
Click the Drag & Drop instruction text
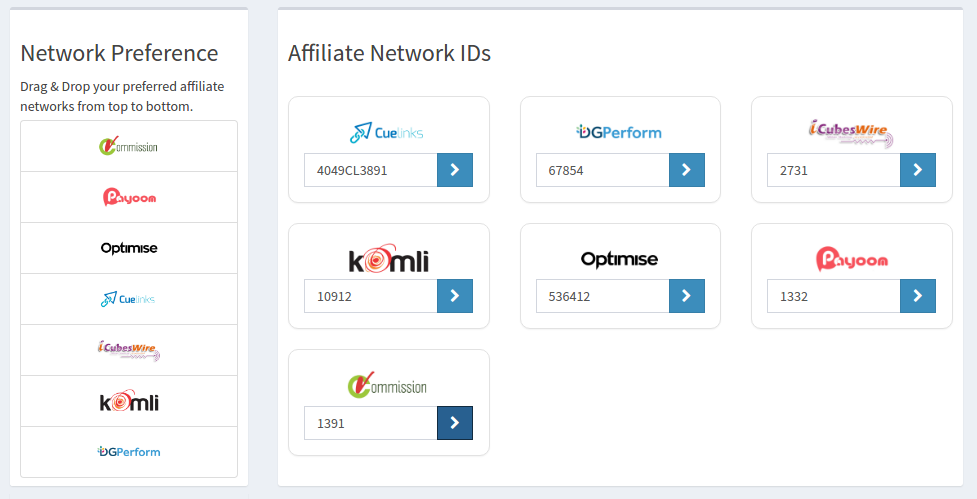click(x=122, y=97)
